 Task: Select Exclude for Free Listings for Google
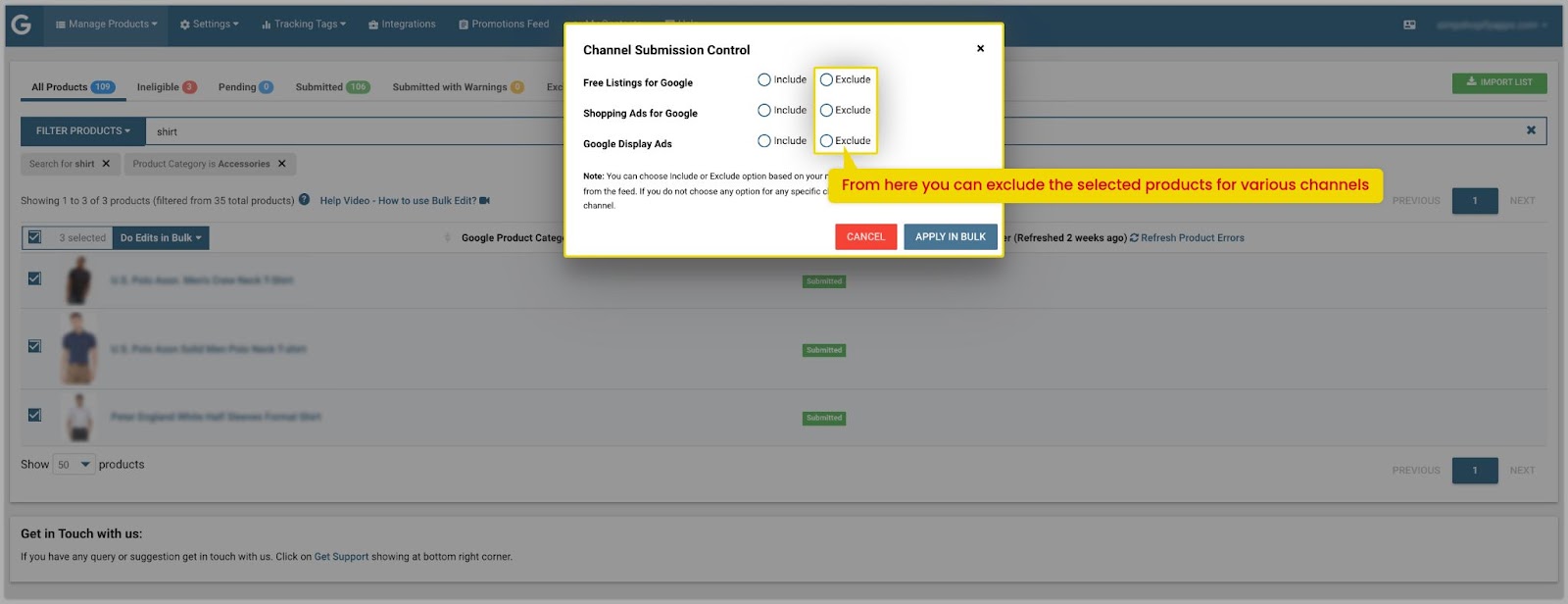tap(826, 80)
